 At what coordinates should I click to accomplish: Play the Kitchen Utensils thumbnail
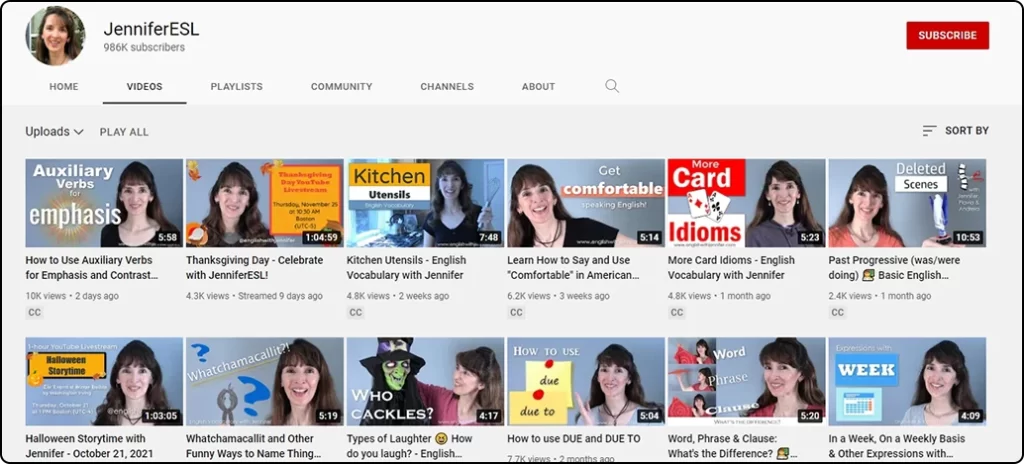[x=426, y=203]
